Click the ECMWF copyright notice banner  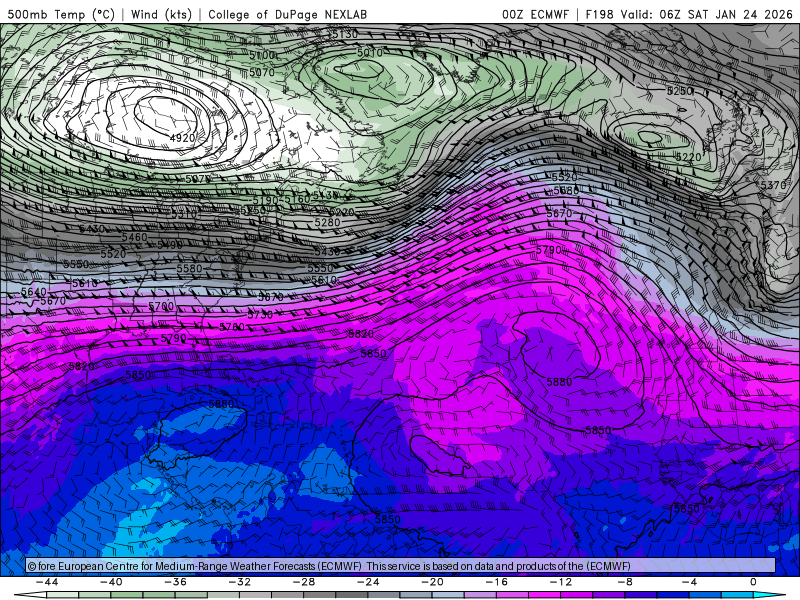point(401,566)
